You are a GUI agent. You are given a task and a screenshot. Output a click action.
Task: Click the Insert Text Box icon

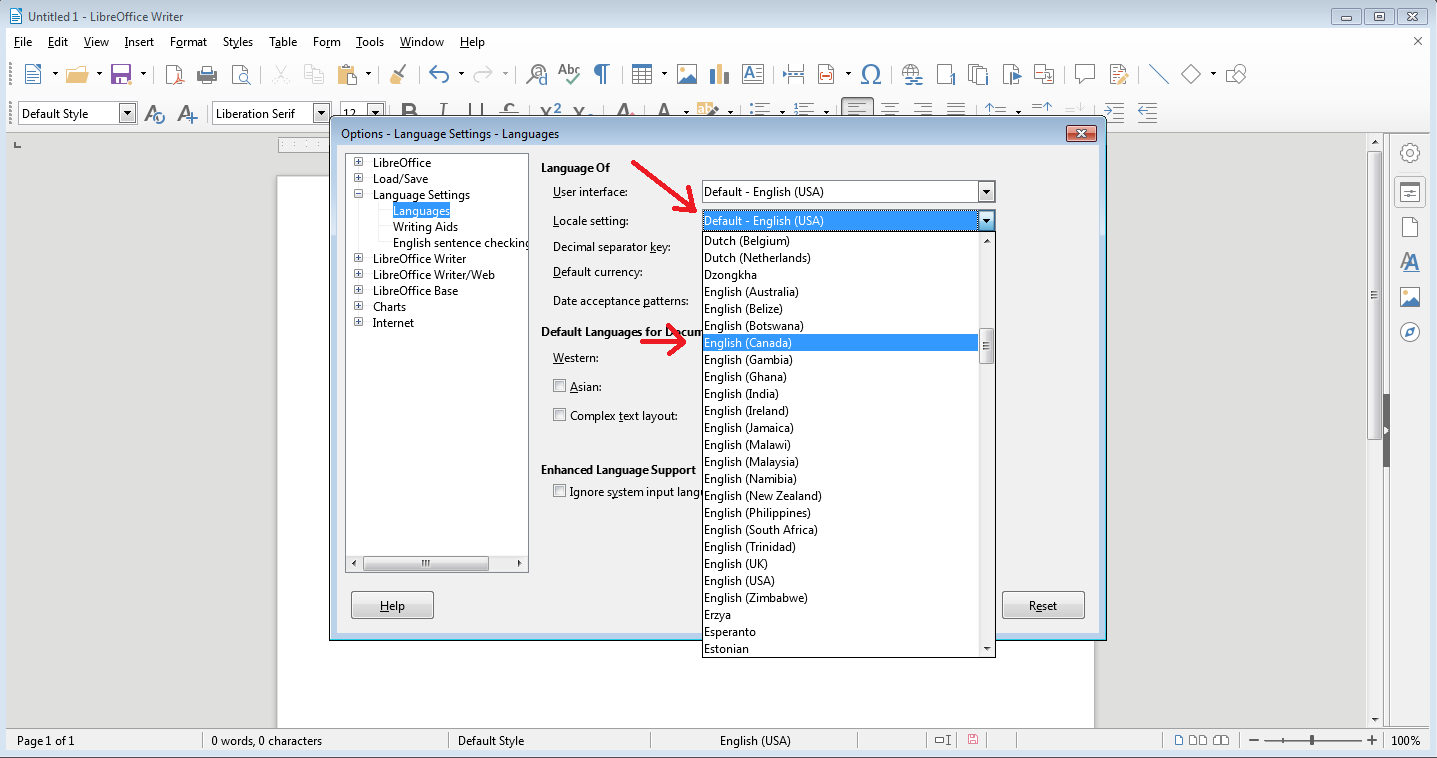pyautogui.click(x=753, y=74)
